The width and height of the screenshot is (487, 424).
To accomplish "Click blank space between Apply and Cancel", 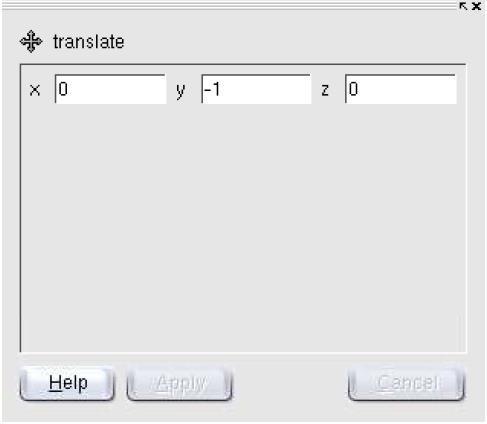I will 290,383.
